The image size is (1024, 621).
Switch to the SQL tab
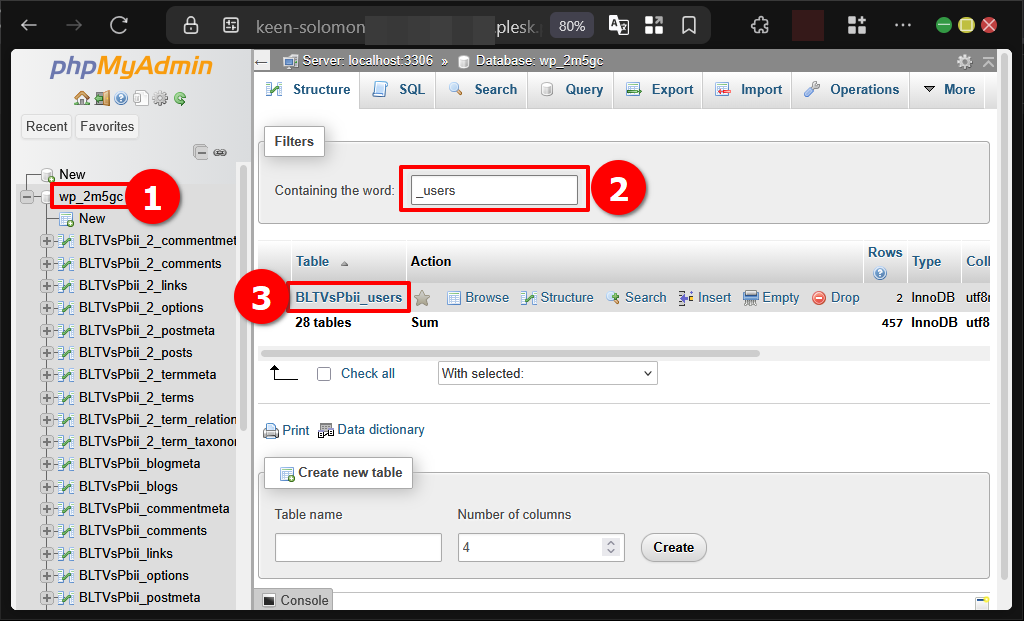click(x=399, y=90)
